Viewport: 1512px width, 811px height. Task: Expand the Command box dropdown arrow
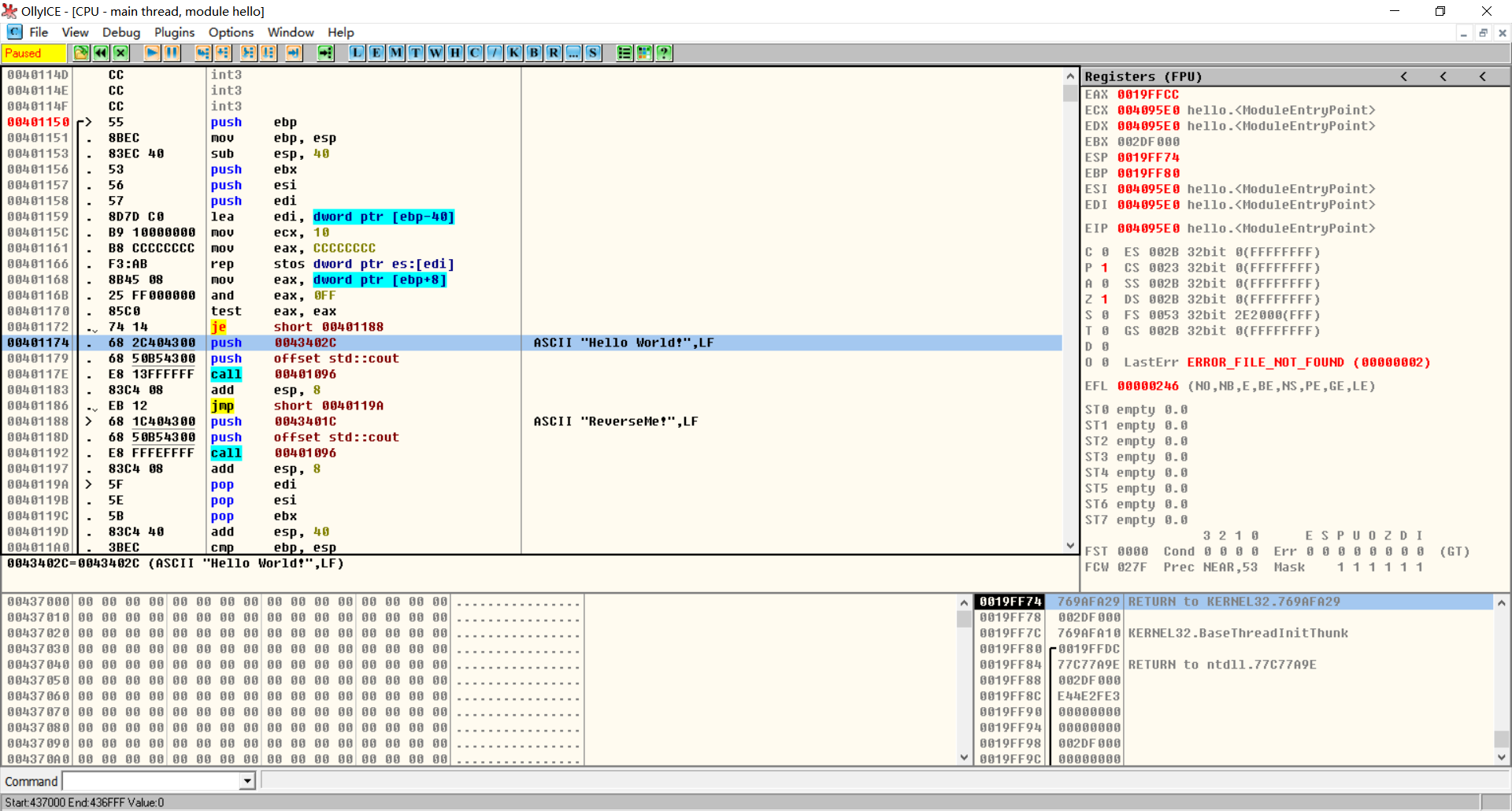[247, 781]
